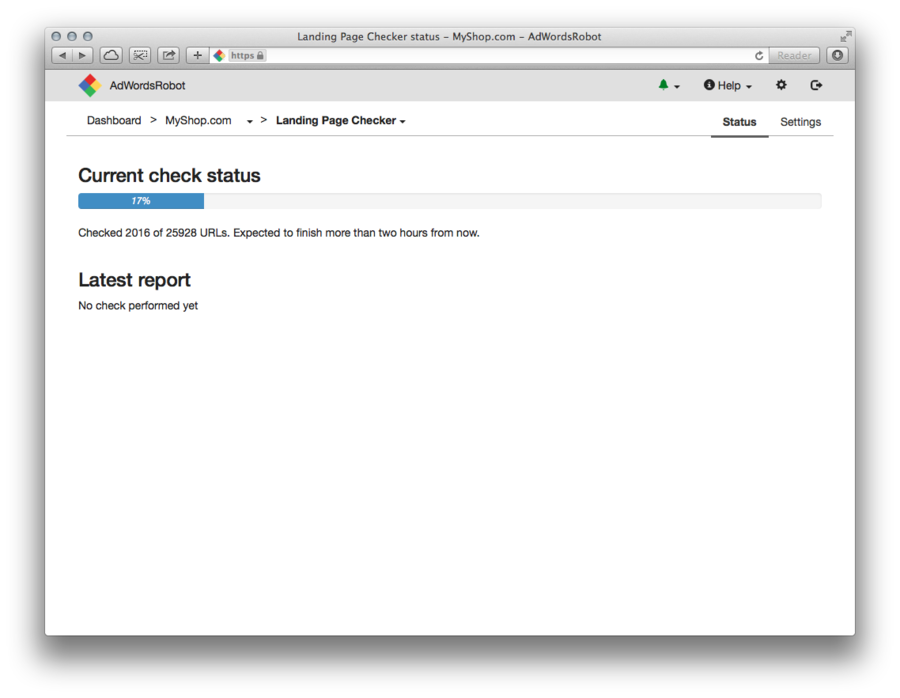Switch to the Settings tab
This screenshot has height=698, width=900.
800,122
